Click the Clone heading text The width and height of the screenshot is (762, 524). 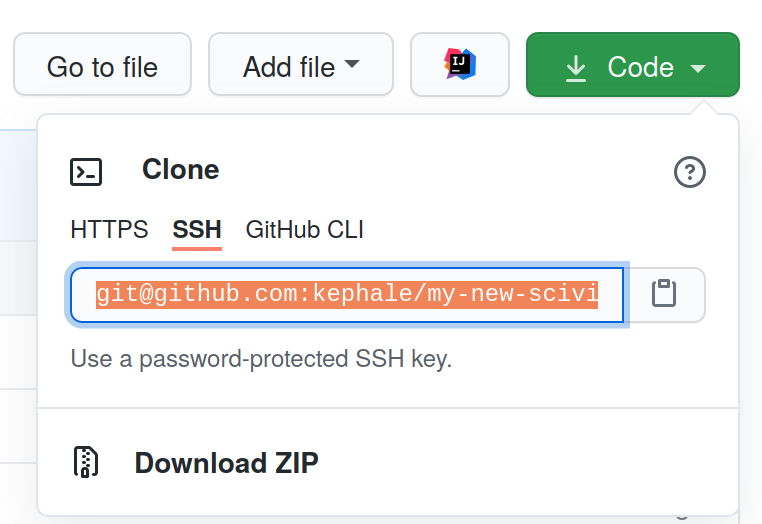[181, 170]
